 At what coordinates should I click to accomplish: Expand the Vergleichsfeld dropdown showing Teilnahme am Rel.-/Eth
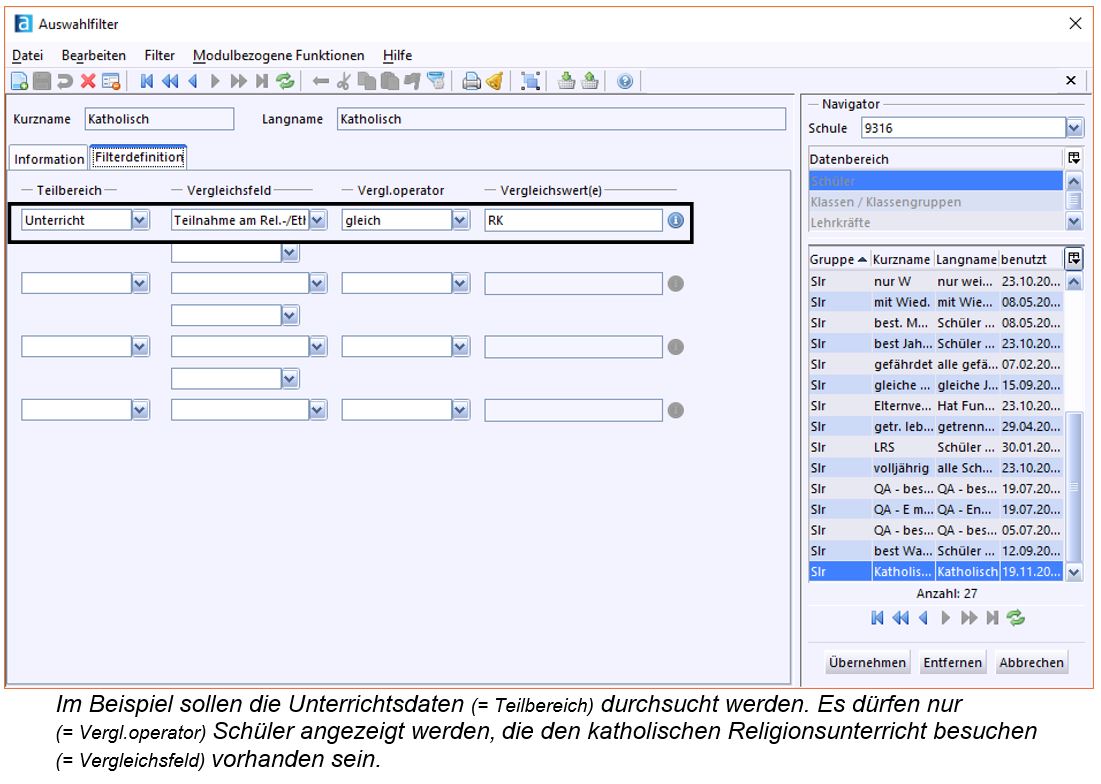318,220
